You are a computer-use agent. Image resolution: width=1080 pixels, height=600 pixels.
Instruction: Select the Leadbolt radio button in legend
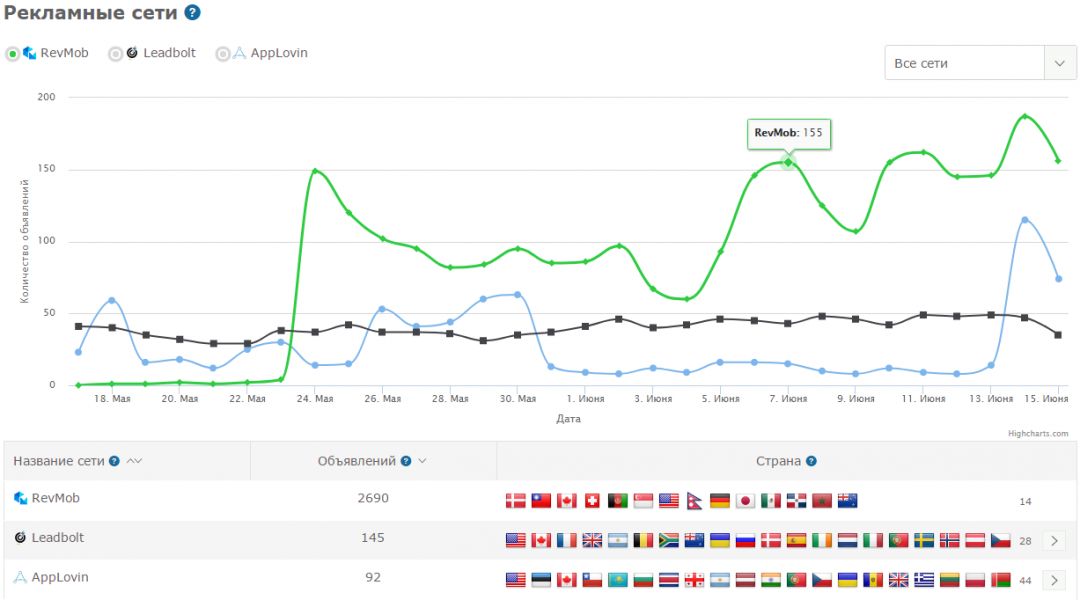(115, 54)
